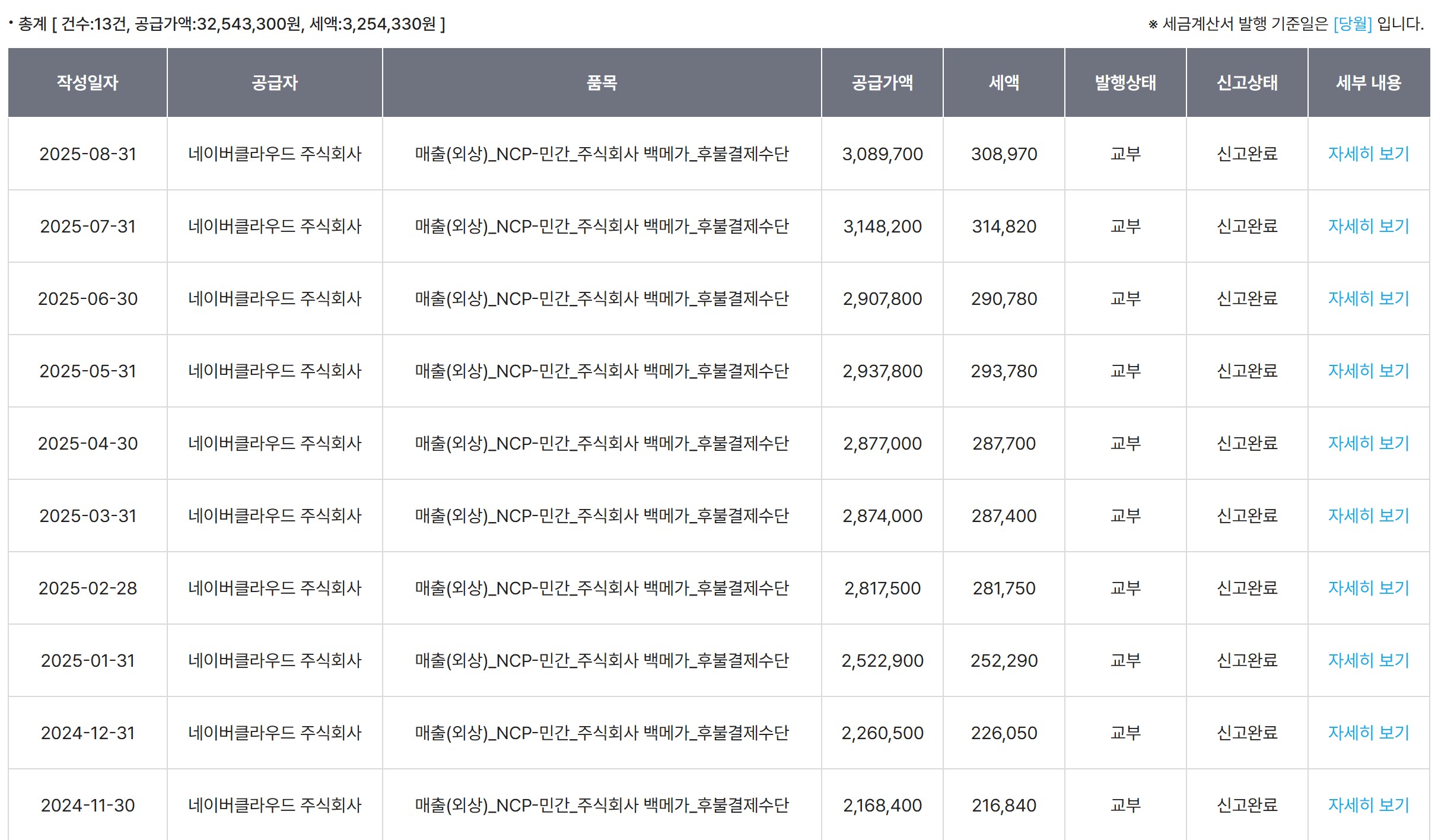This screenshot has width=1438, height=840.
Task: Click the 3,148,200 supply amount cell
Action: click(882, 226)
